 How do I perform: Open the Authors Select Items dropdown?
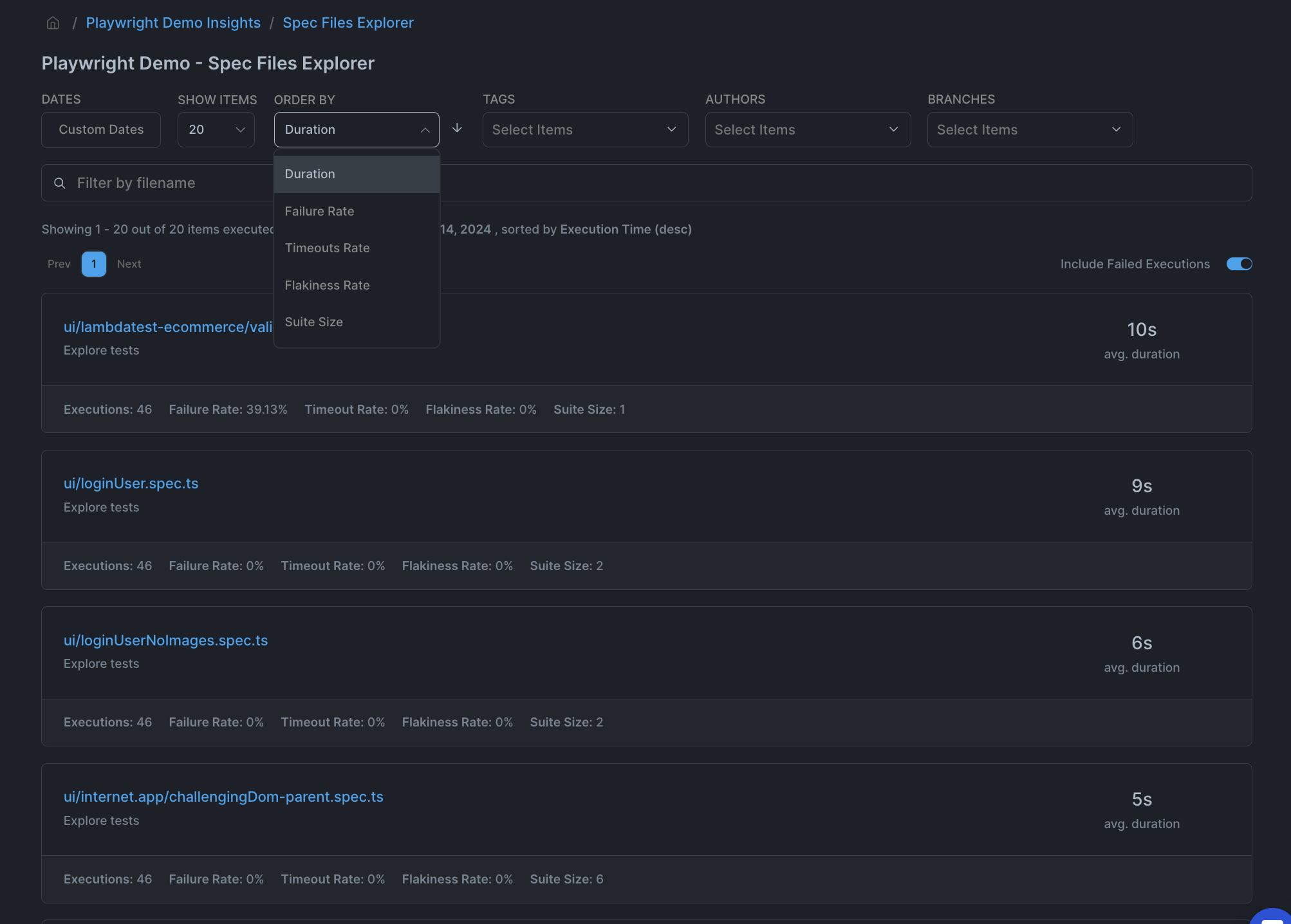click(807, 129)
